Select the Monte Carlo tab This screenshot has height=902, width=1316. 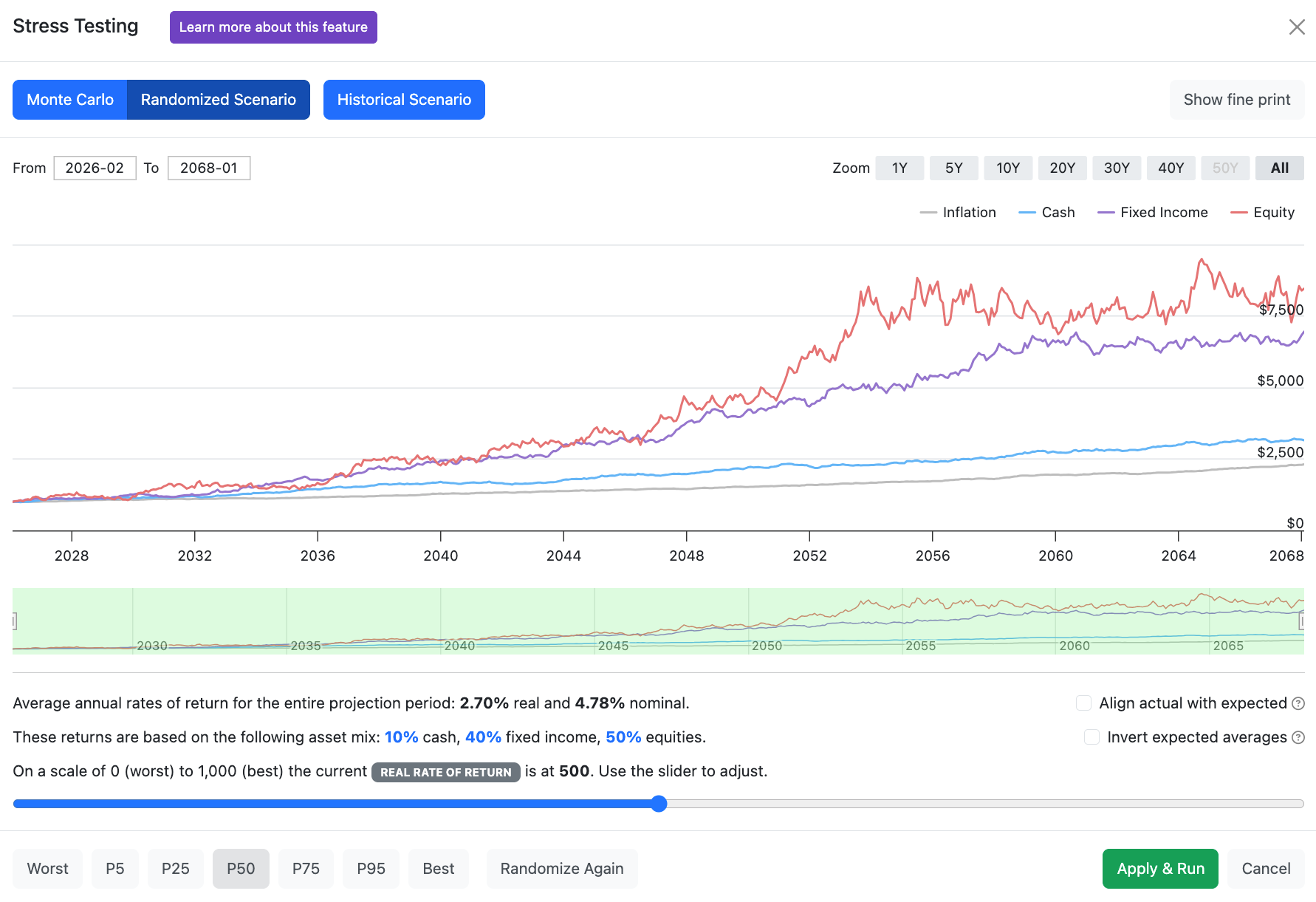pyautogui.click(x=70, y=100)
